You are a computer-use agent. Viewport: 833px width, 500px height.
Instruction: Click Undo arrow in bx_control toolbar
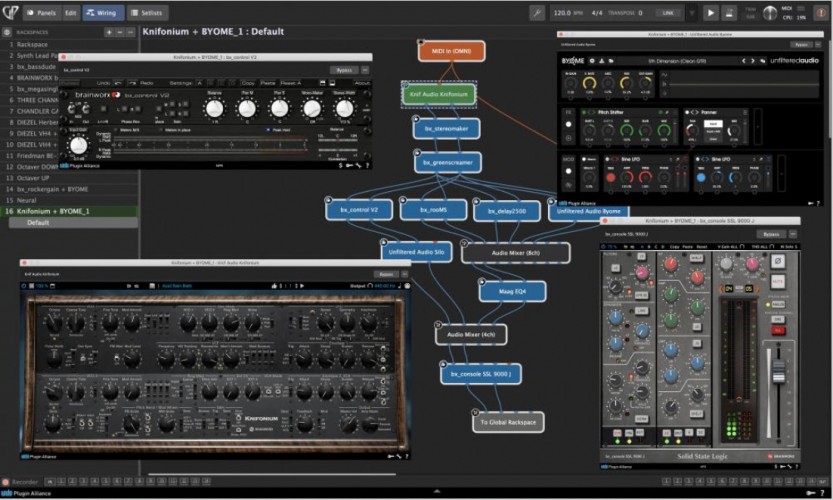click(118, 83)
